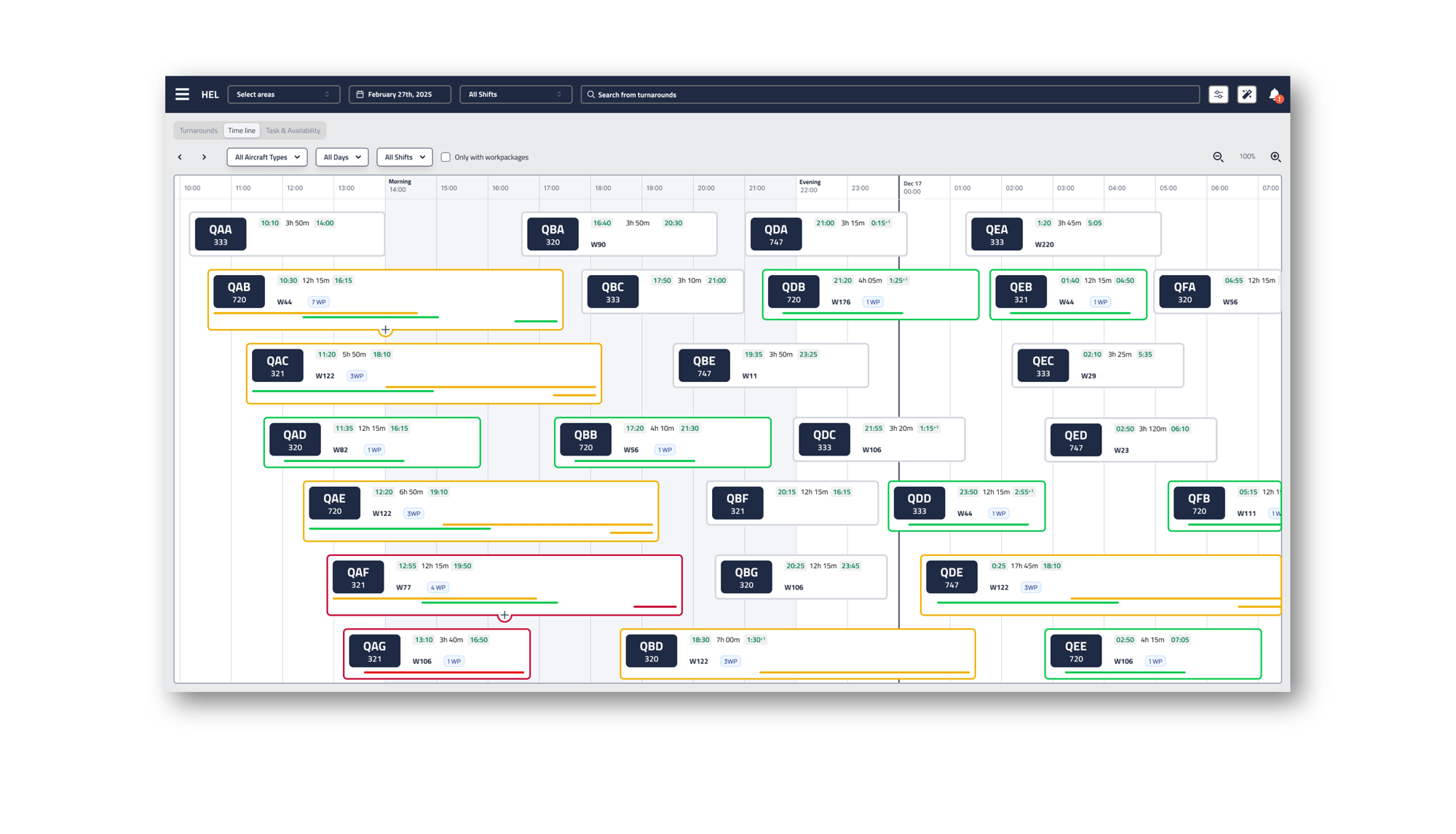The width and height of the screenshot is (1456, 834).
Task: Open All Shifts dropdown in top bar
Action: click(515, 95)
